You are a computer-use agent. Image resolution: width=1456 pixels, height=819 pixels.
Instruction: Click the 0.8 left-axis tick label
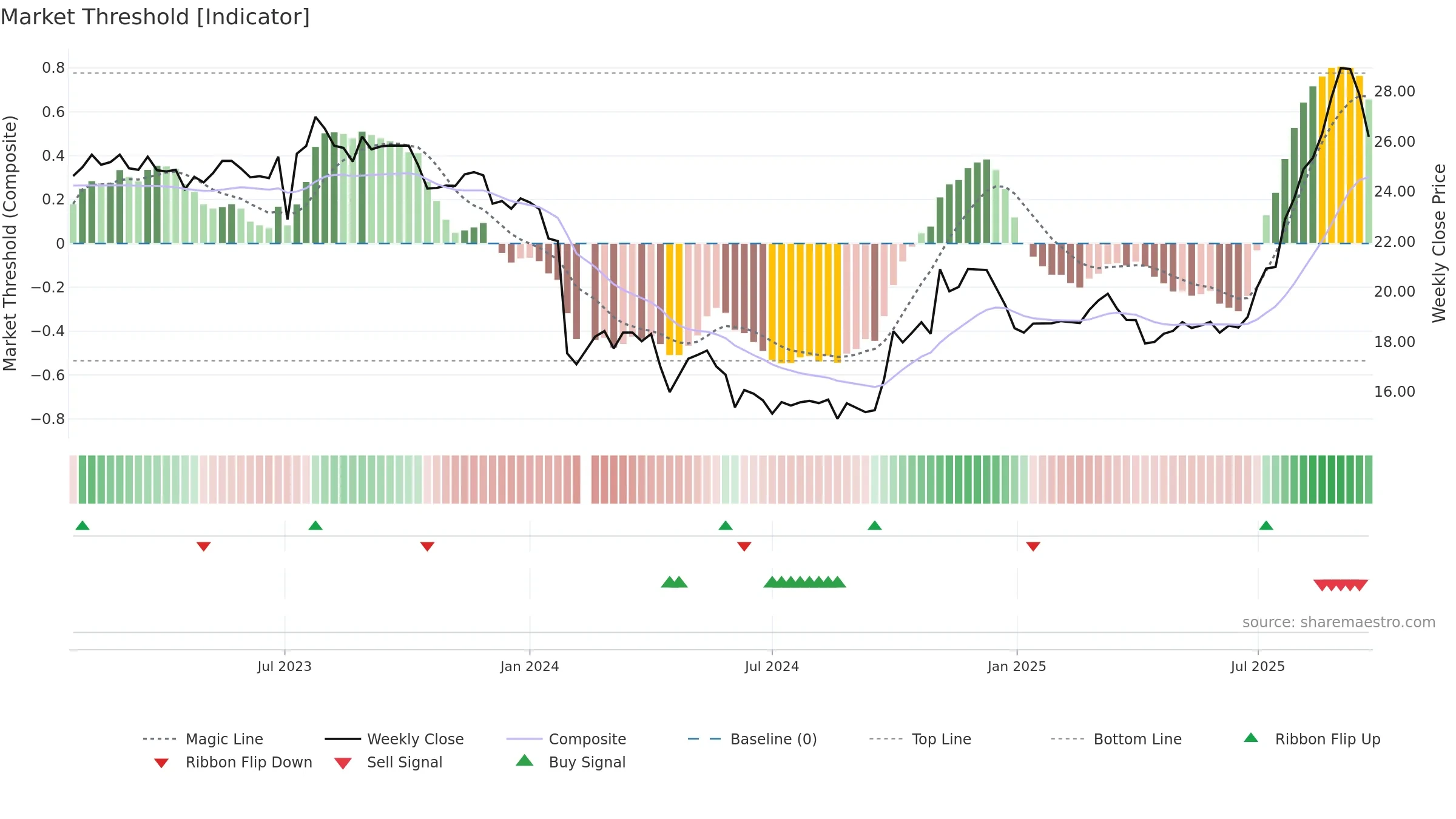pyautogui.click(x=53, y=68)
